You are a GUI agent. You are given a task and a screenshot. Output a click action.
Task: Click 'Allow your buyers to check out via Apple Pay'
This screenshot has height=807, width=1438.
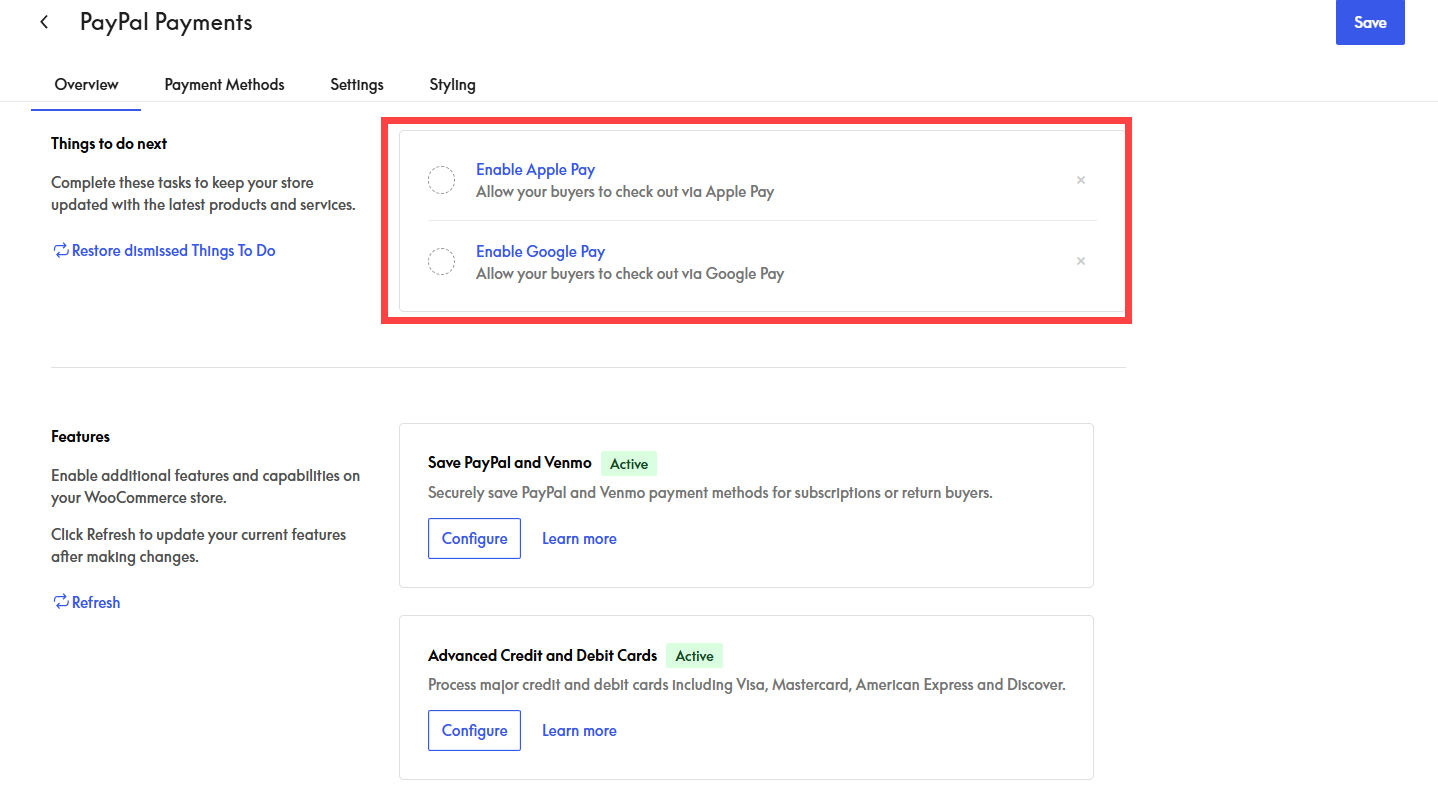pos(625,192)
